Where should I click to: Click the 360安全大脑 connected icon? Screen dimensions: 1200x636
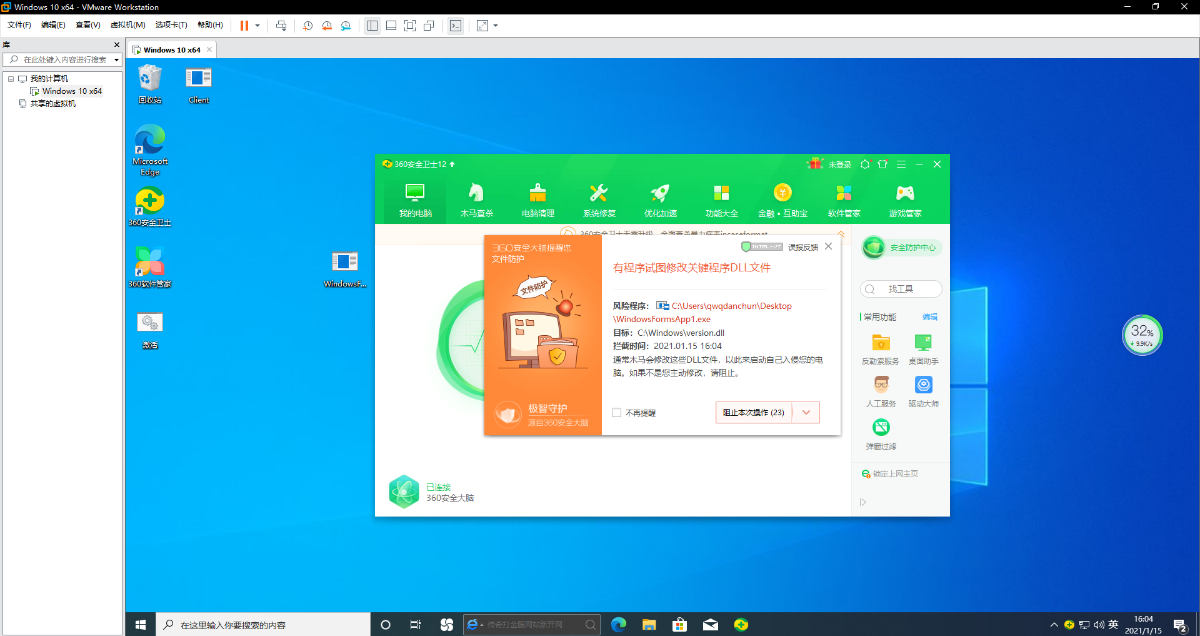coord(403,491)
